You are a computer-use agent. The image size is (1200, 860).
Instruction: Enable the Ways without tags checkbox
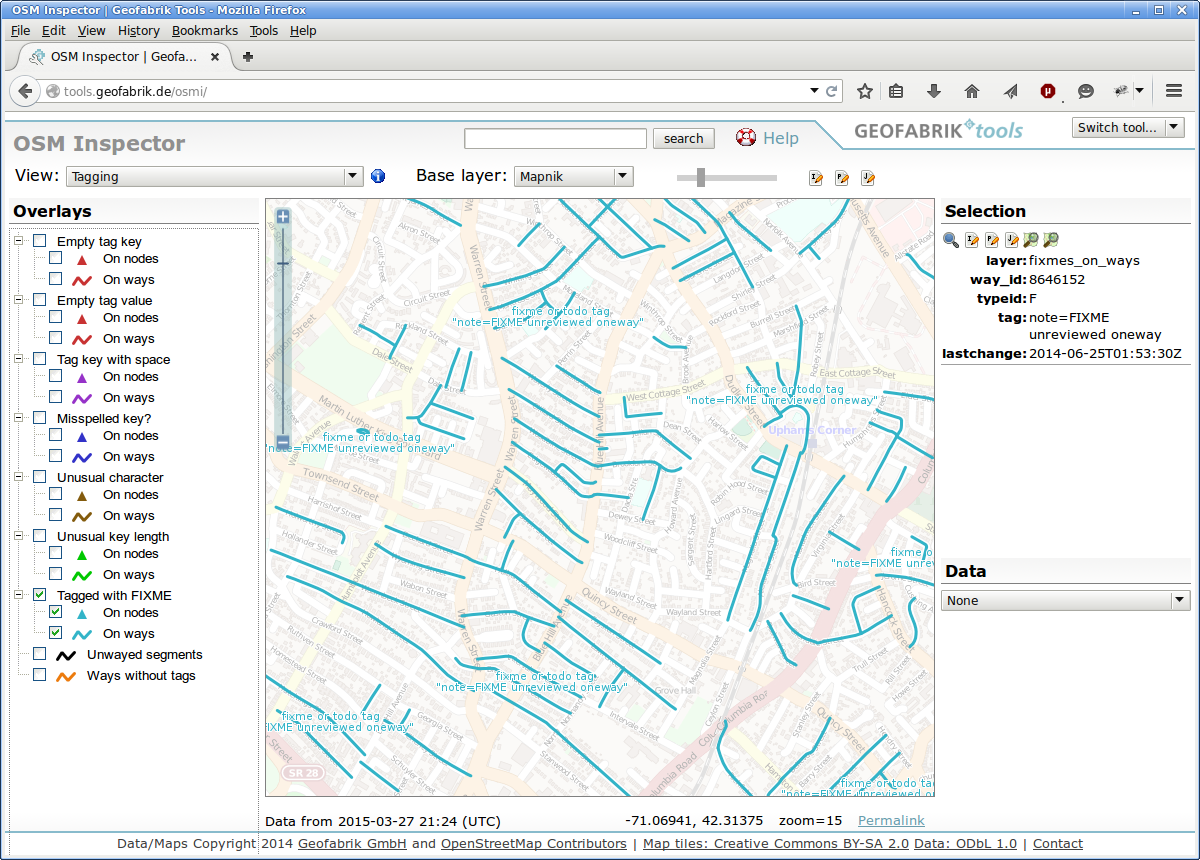(40, 675)
